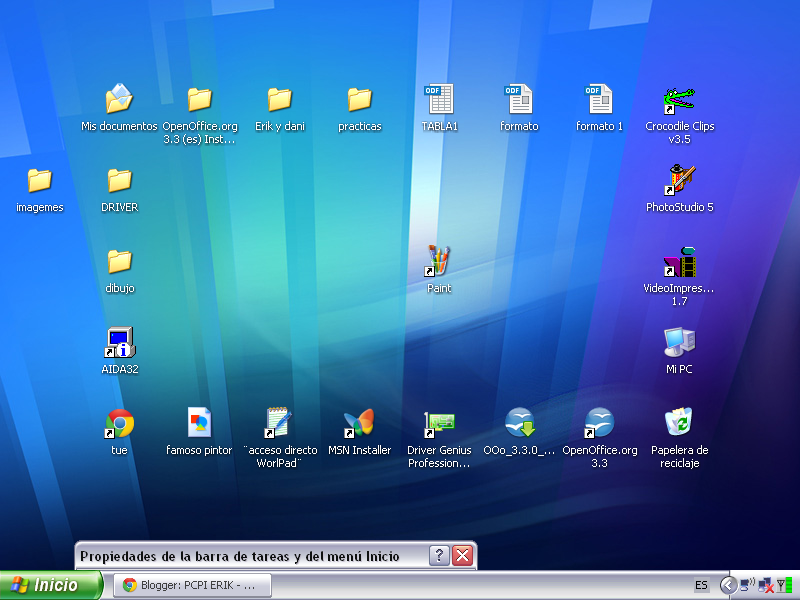Launch Crocodile Clips v3.5 shortcut
This screenshot has width=800, height=600.
(x=679, y=101)
